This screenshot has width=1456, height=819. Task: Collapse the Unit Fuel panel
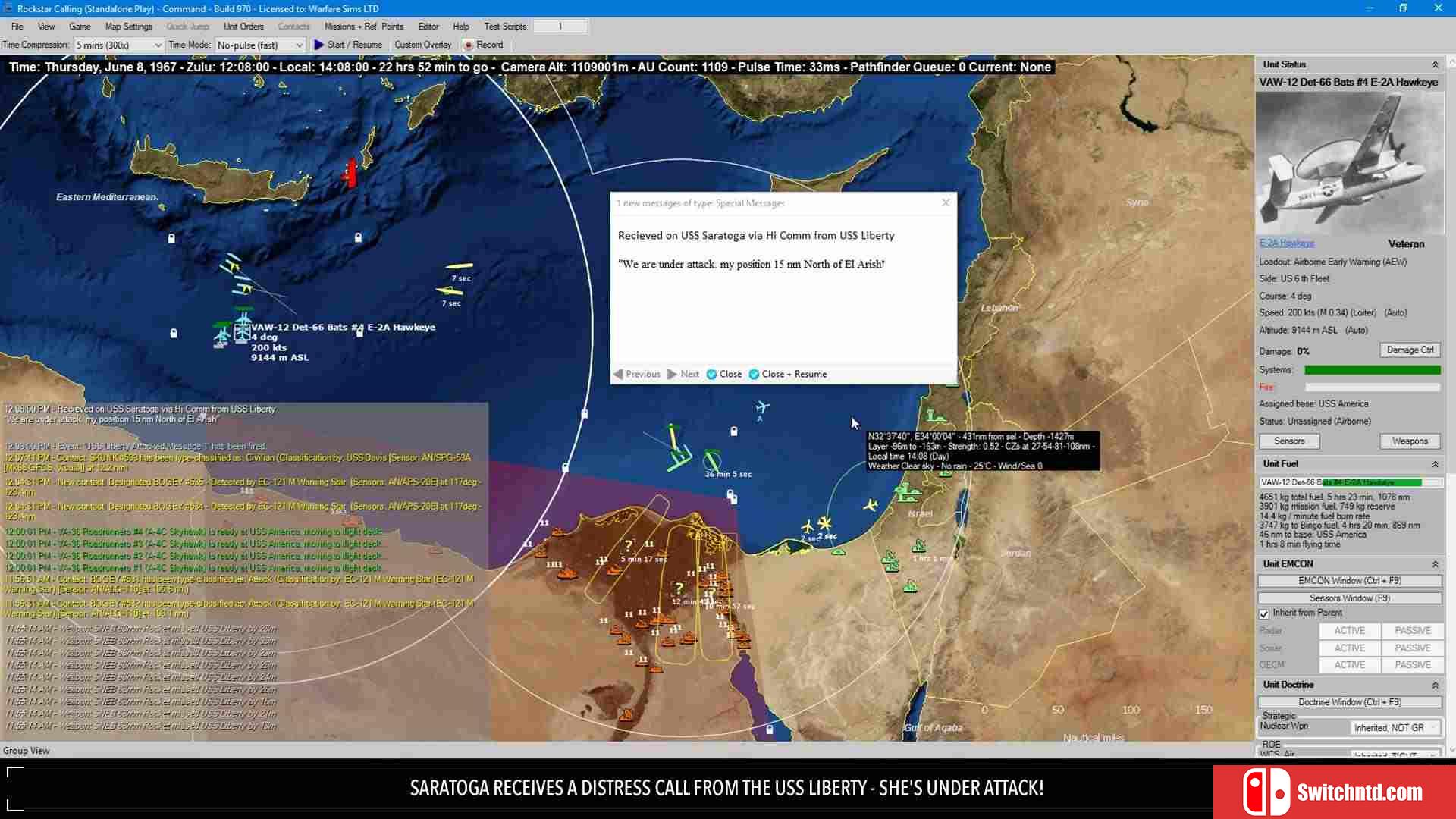pyautogui.click(x=1435, y=463)
